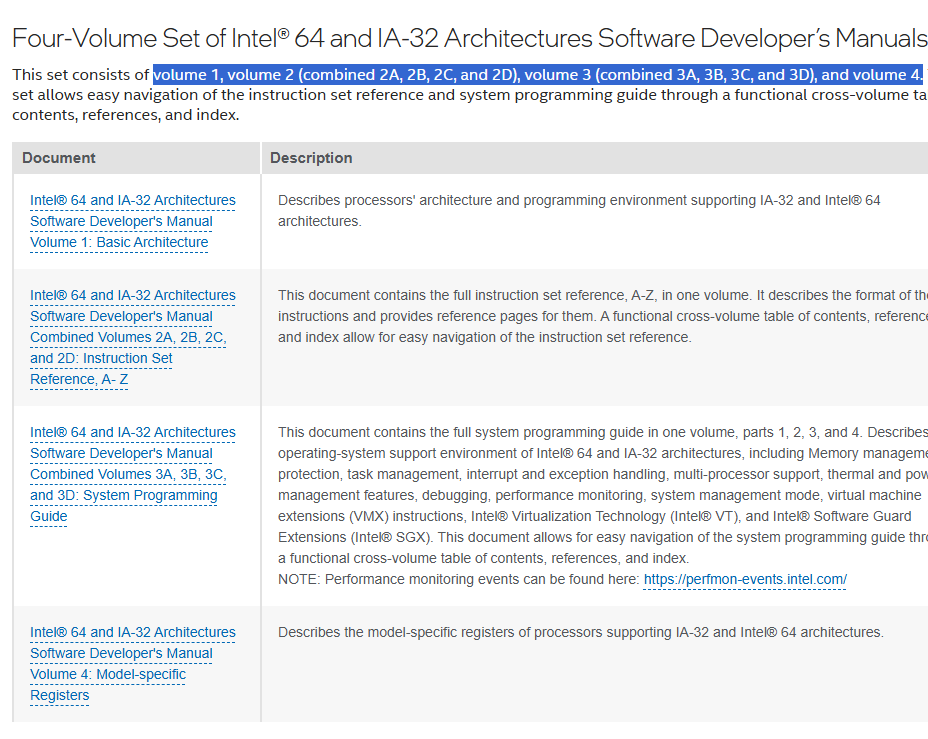
Task: Click the Volume 1 description text
Action: (x=579, y=211)
